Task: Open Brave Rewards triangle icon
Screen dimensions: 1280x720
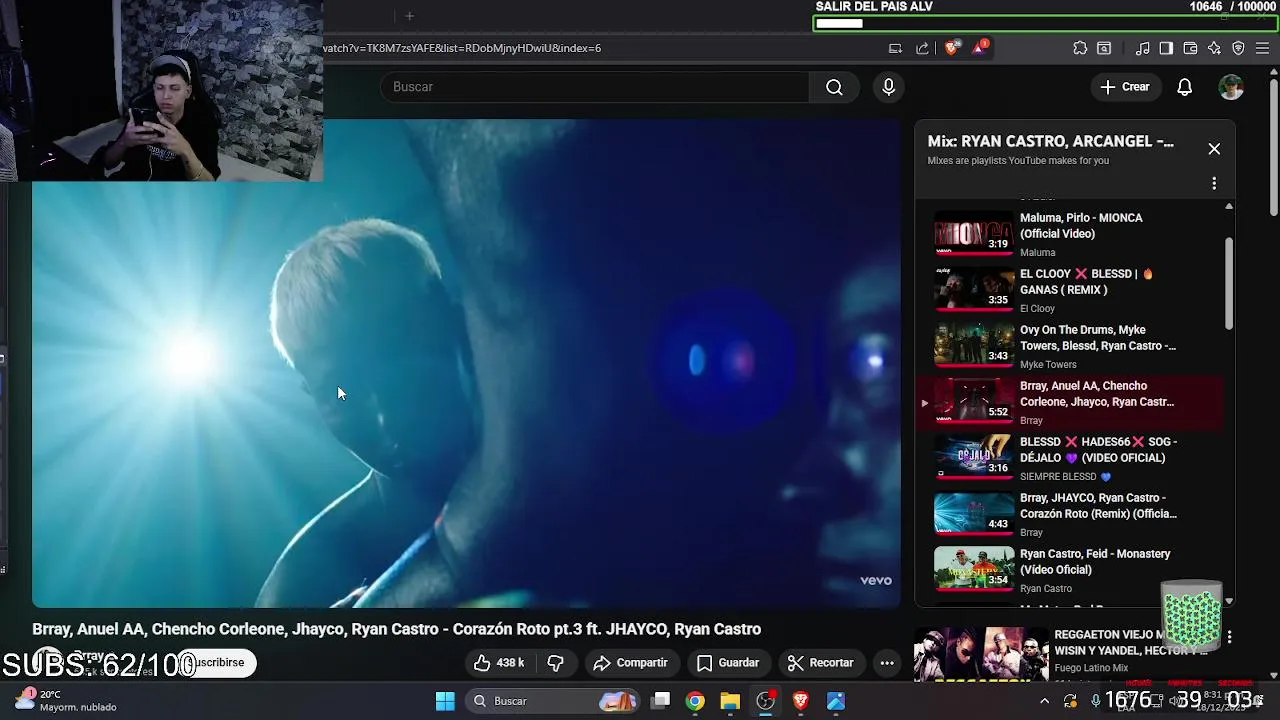Action: click(979, 48)
